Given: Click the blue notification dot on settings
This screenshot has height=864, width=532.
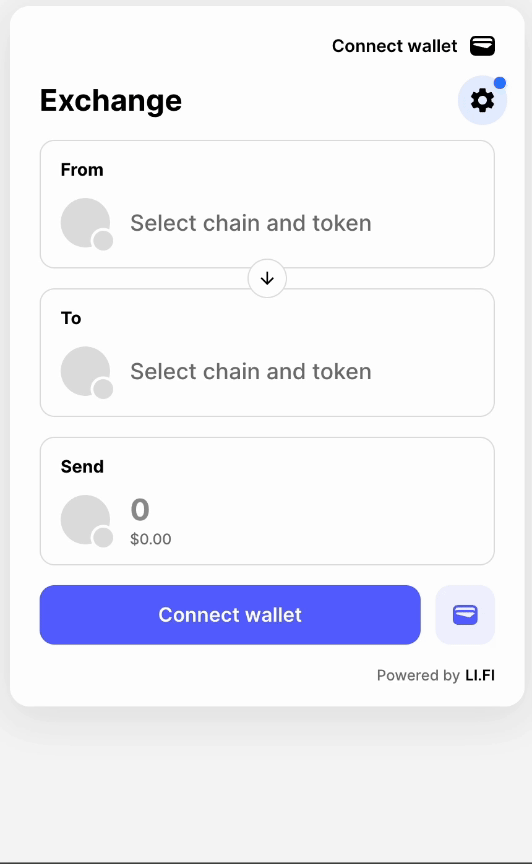Looking at the screenshot, I should [499, 83].
